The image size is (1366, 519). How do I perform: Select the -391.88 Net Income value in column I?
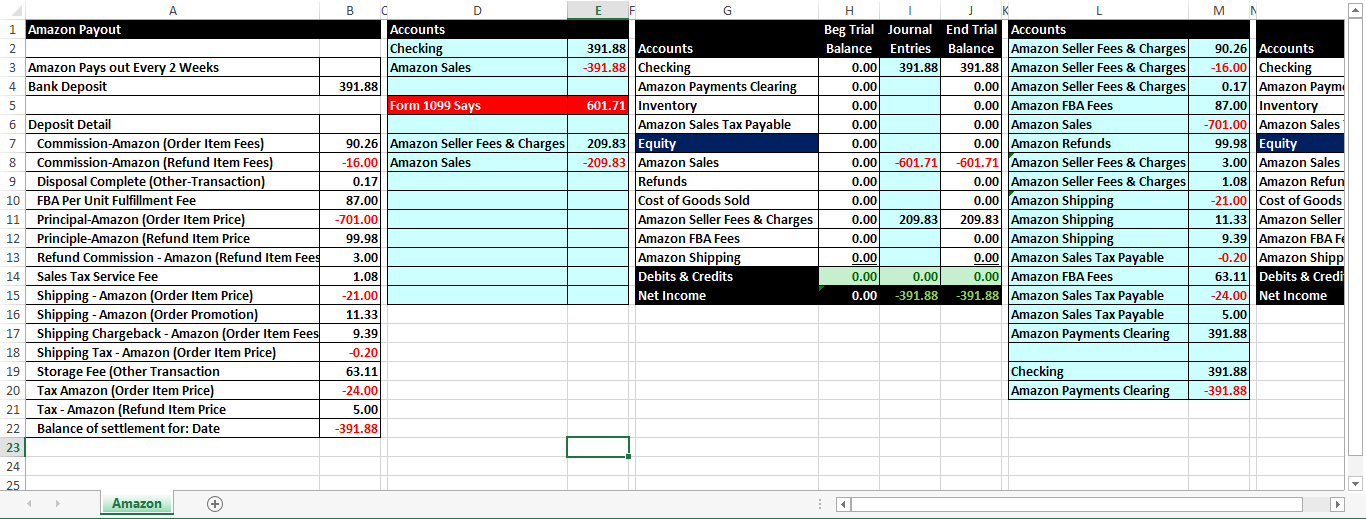[910, 295]
